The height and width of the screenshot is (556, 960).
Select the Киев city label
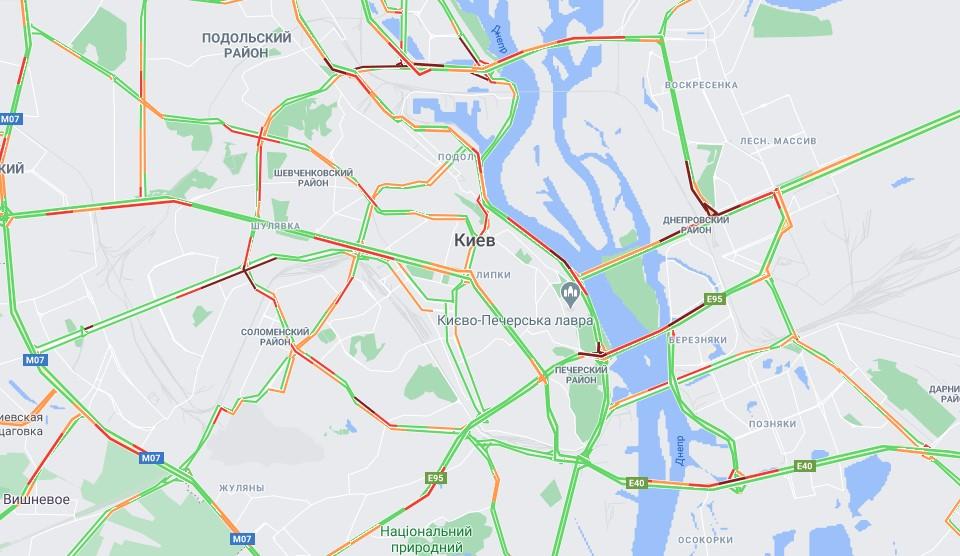click(474, 241)
